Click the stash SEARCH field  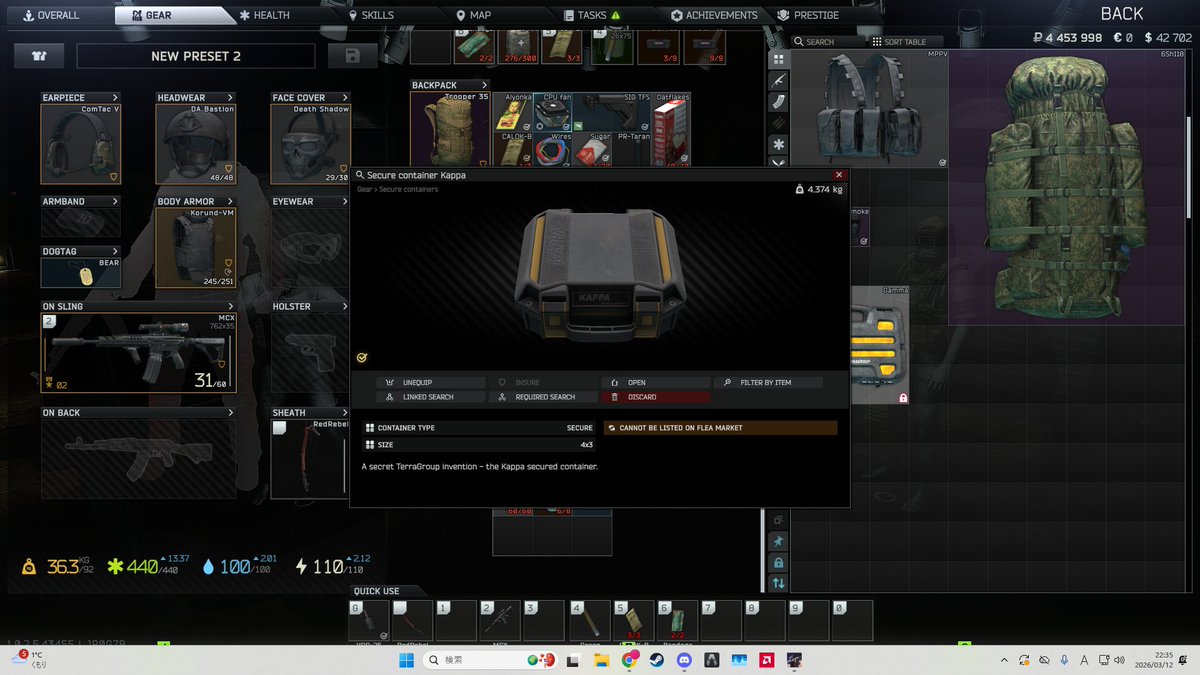coord(827,42)
